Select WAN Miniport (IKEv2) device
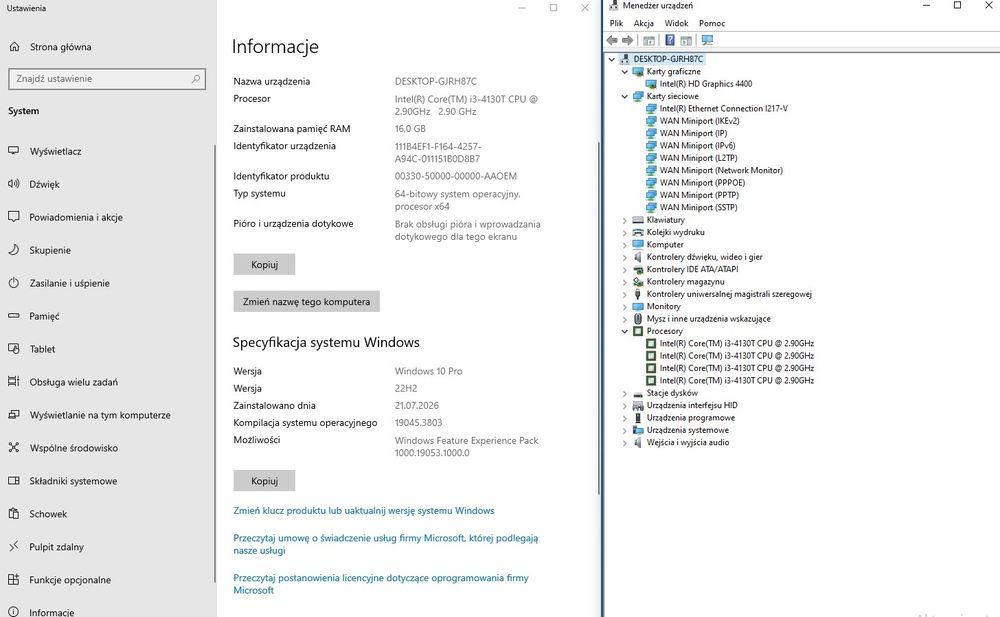The height and width of the screenshot is (617, 1000). click(700, 121)
